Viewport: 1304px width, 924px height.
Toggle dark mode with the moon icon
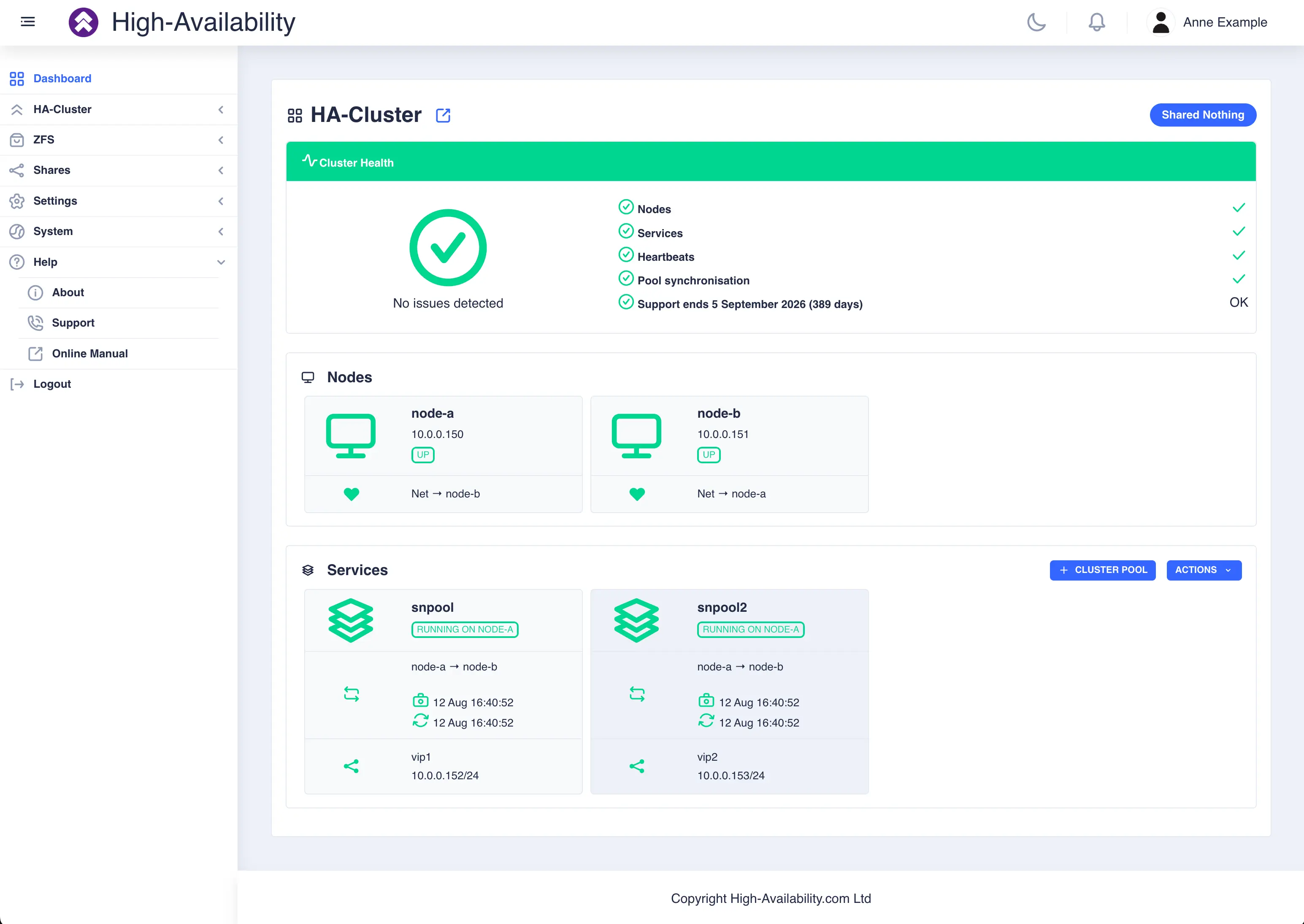[1036, 22]
